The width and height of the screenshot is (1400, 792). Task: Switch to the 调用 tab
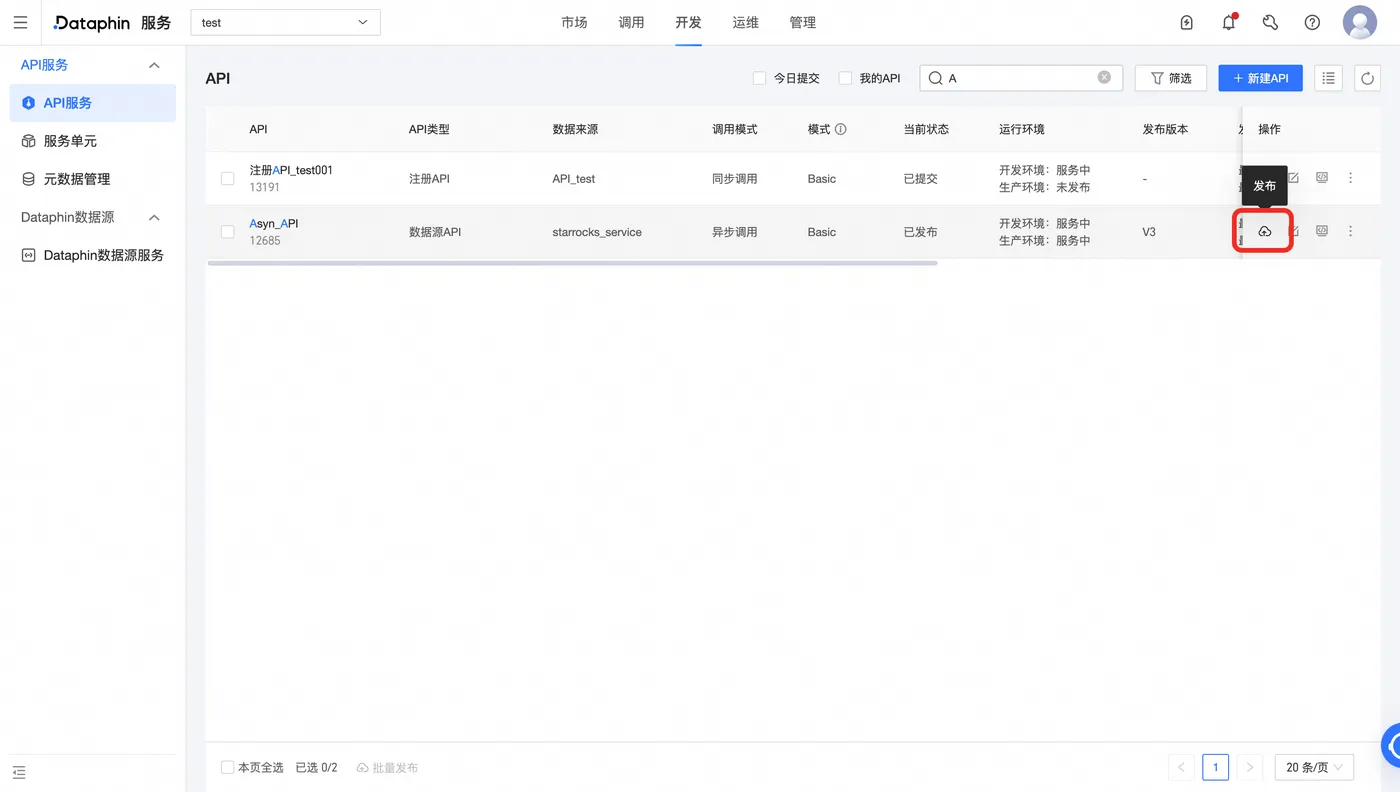(x=631, y=22)
